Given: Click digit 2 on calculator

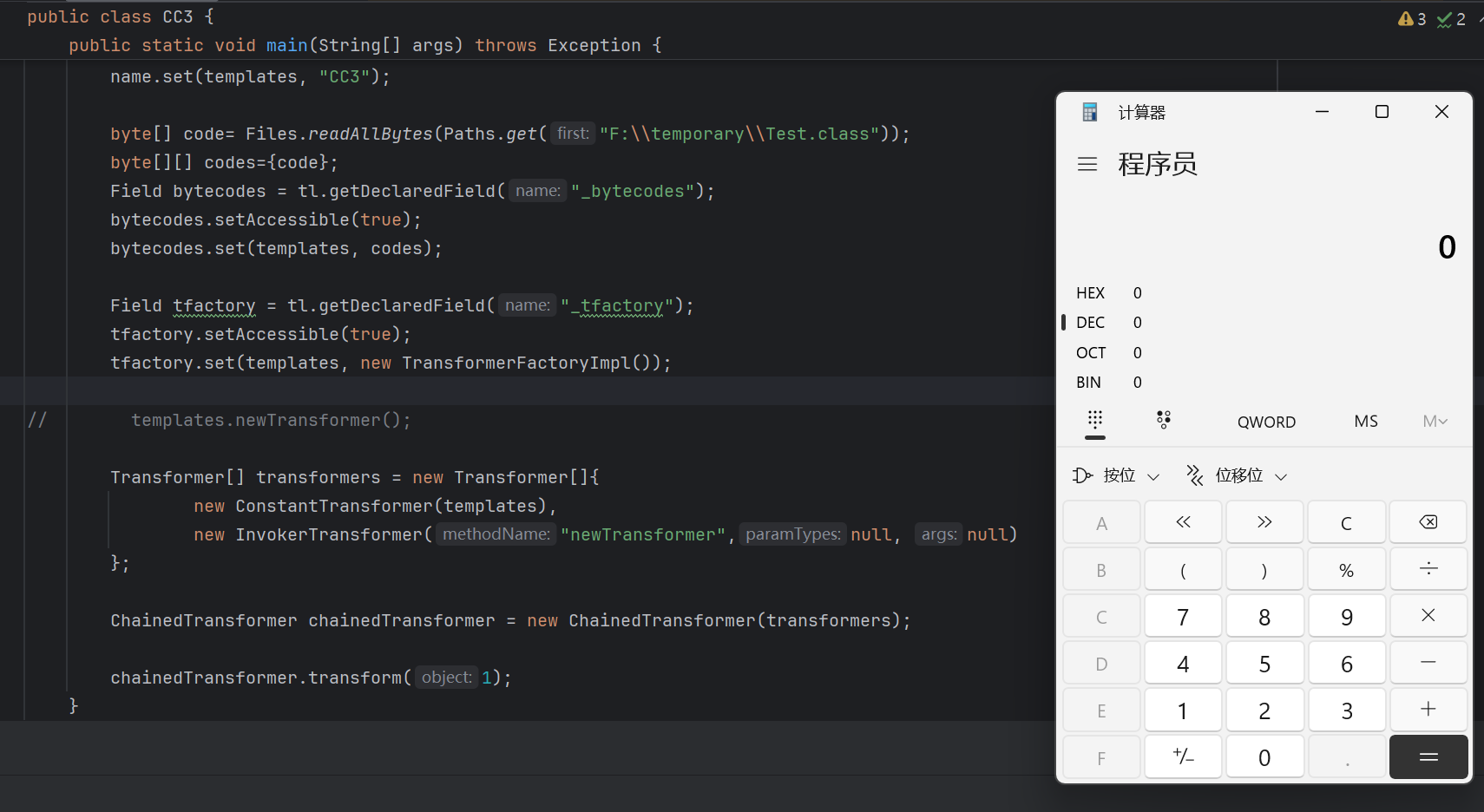Looking at the screenshot, I should click(1264, 710).
